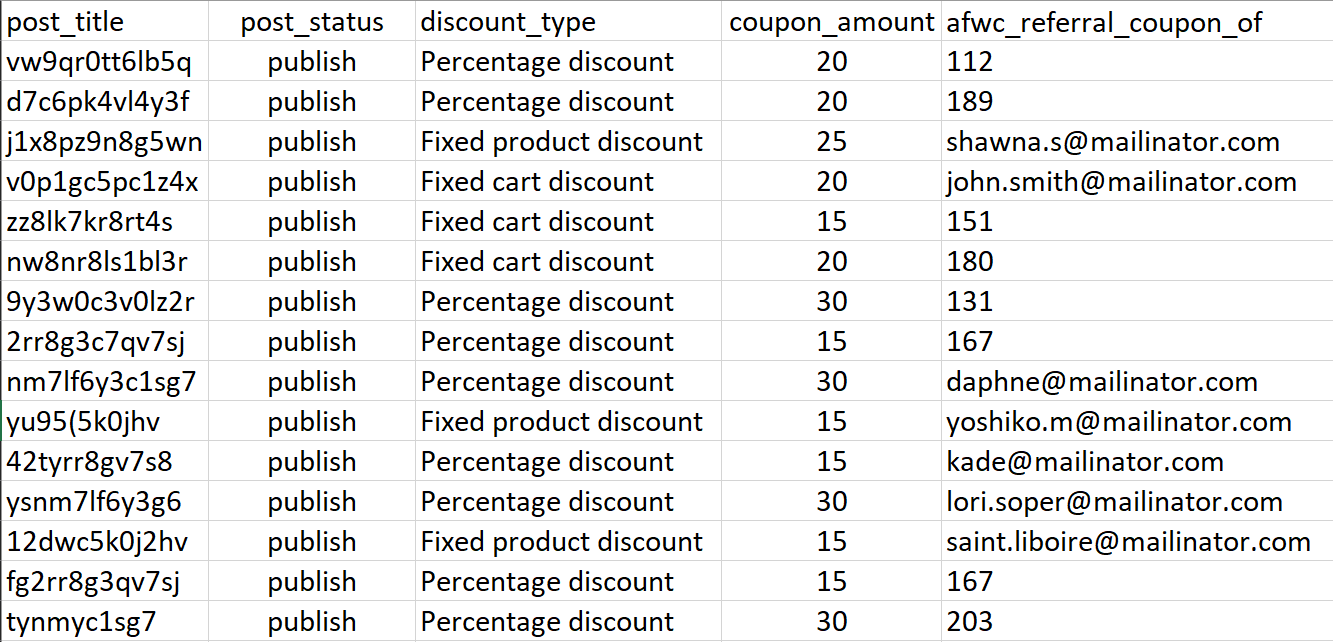Click the yu95(5k0jhv title cell
The image size is (1333, 642).
tap(104, 422)
